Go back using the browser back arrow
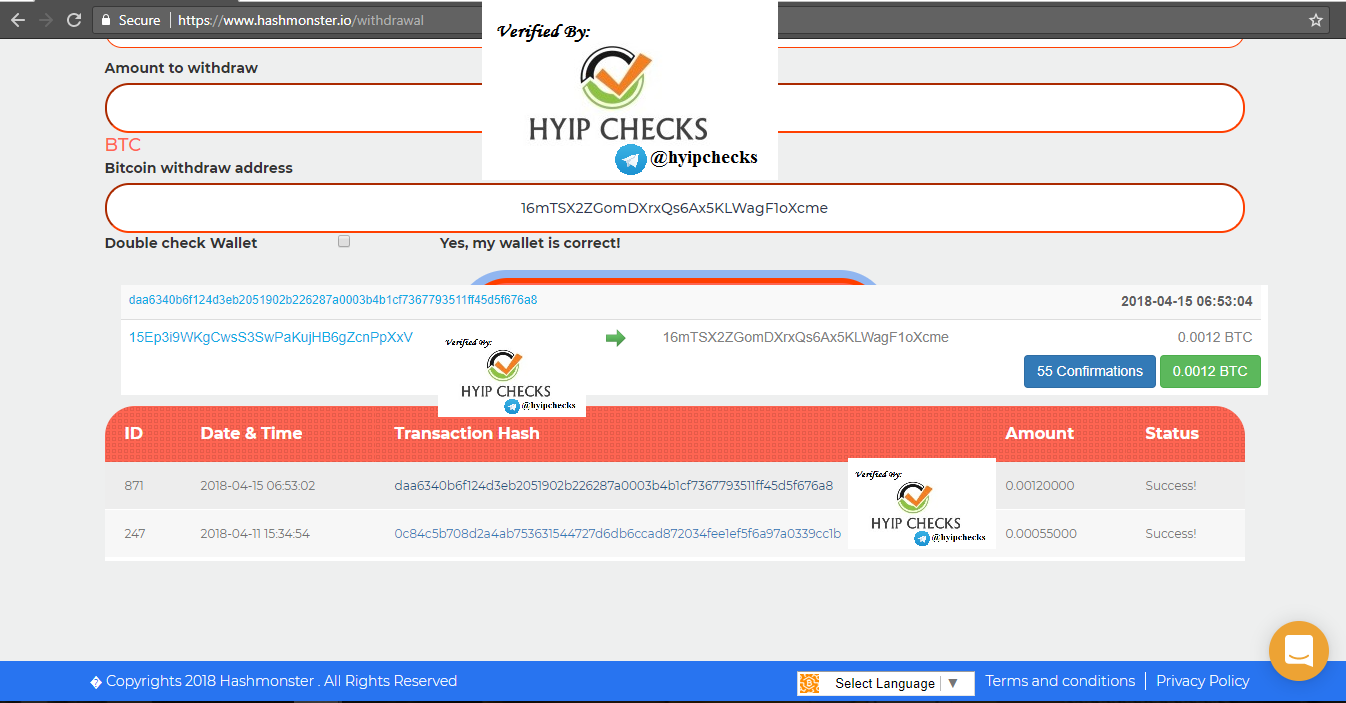The image size is (1346, 703). click(18, 20)
